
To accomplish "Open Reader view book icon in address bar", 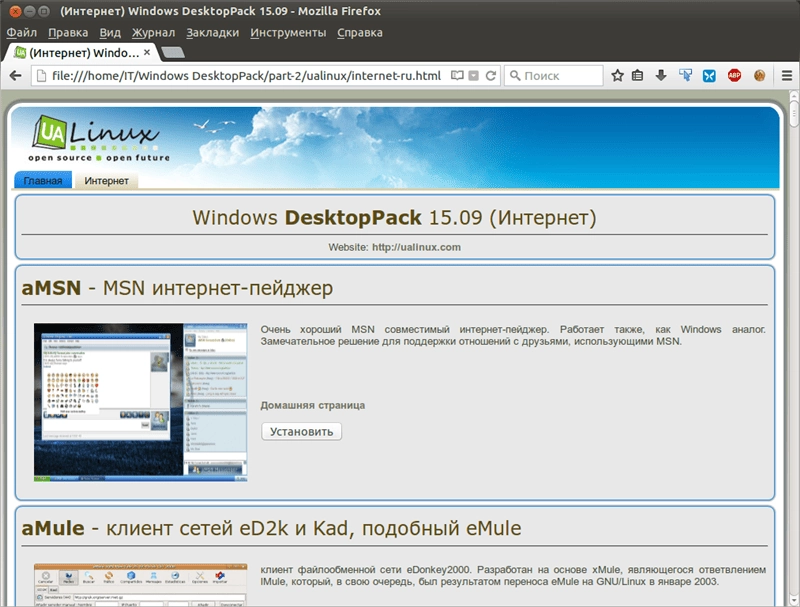I will tap(457, 75).
